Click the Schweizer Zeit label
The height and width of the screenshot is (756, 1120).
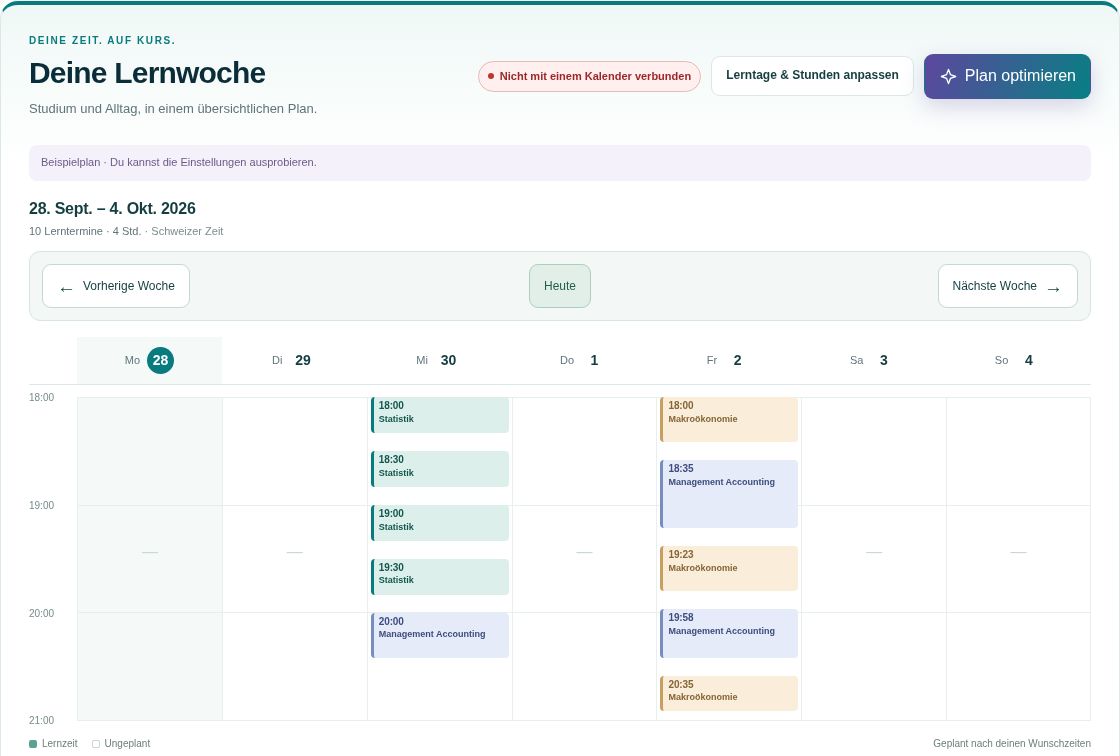(187, 232)
